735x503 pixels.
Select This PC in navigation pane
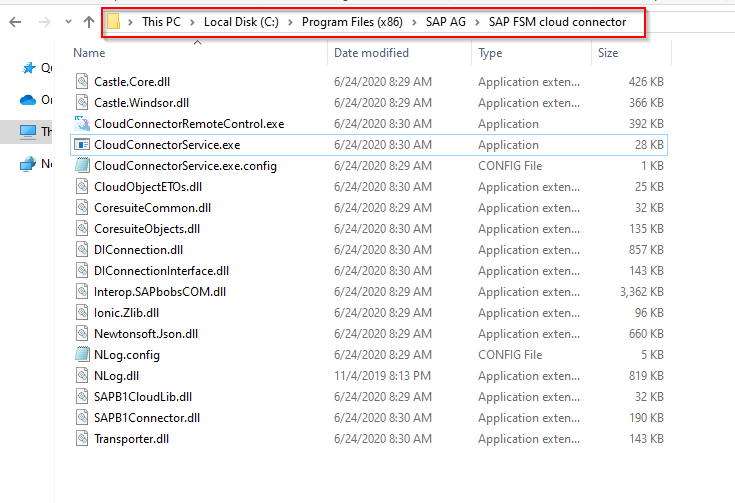point(37,132)
